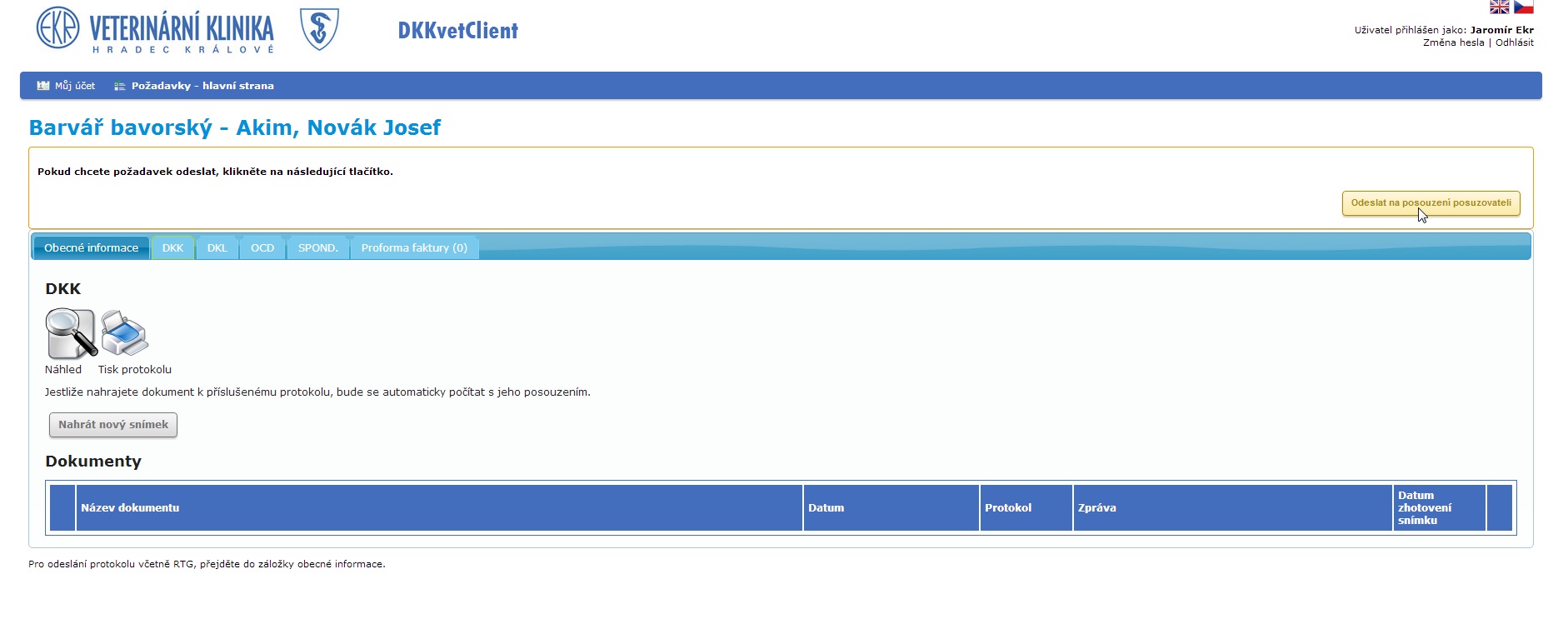This screenshot has height=624, width=1568.
Task: Click the EKR Veterinární klinika logo
Action: (x=155, y=30)
